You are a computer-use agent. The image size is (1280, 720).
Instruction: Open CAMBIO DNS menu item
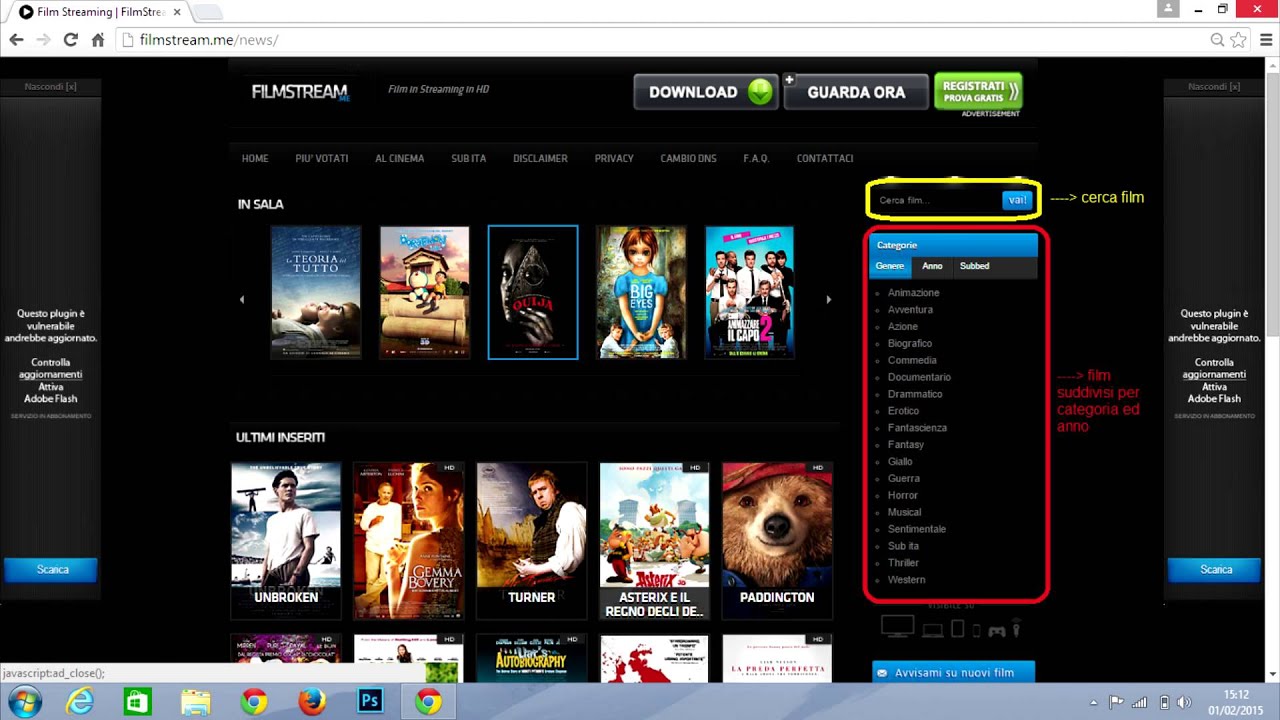[x=688, y=158]
